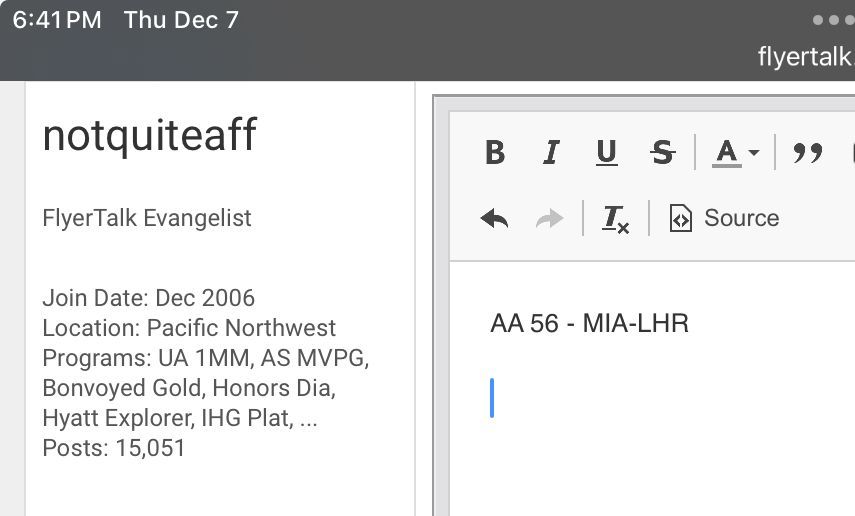Apply strikethrough formatting
The height and width of the screenshot is (516, 855).
point(663,152)
